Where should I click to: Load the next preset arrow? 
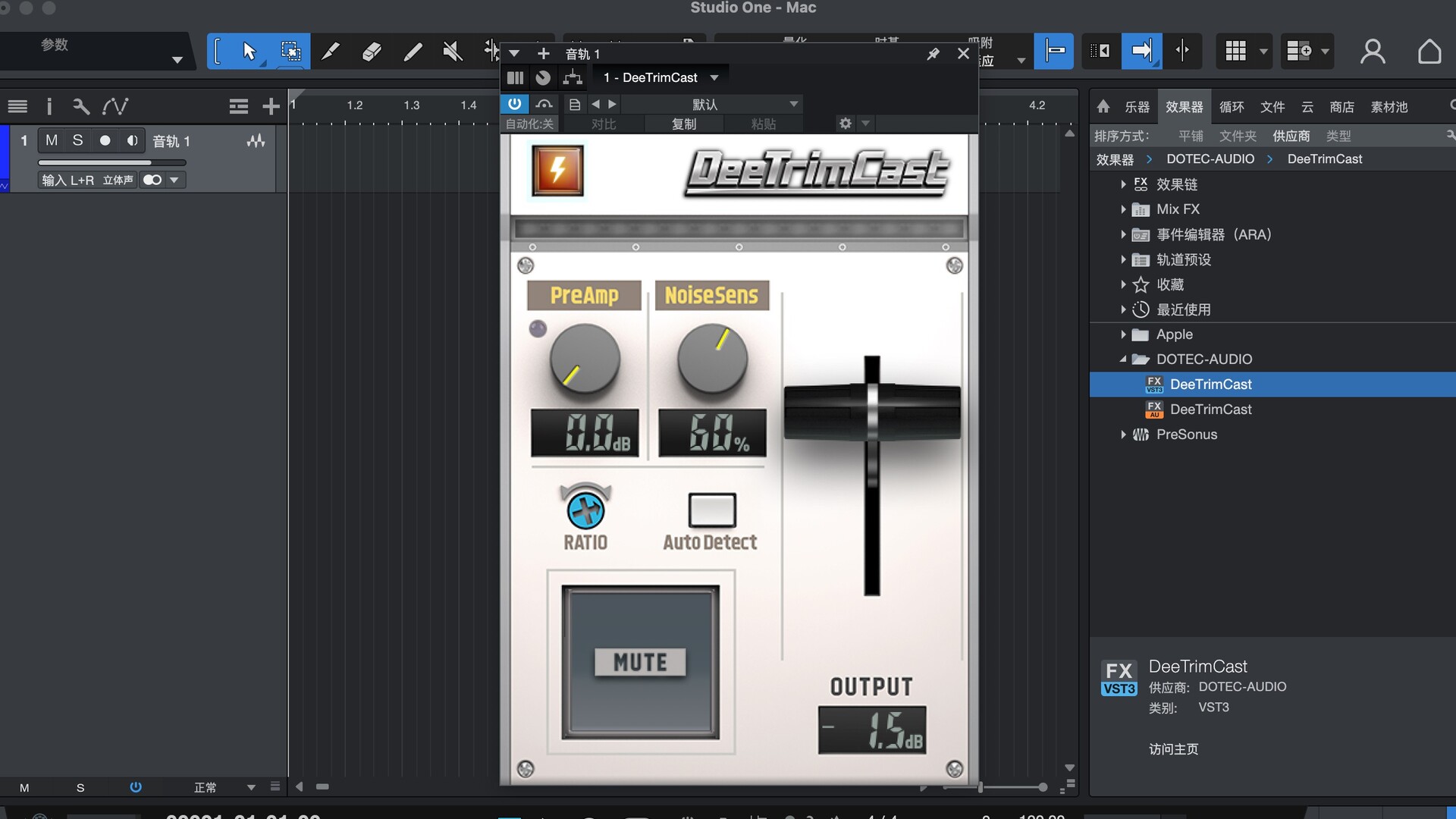coord(612,104)
